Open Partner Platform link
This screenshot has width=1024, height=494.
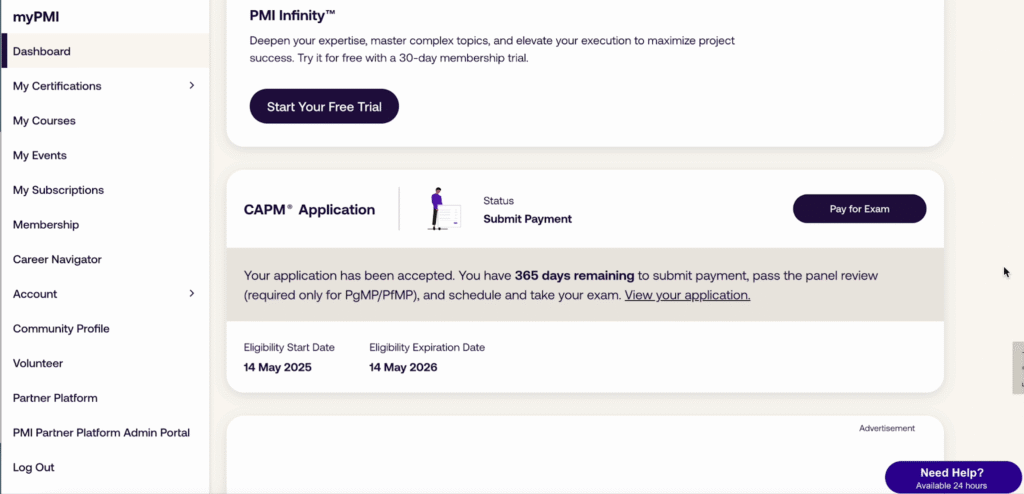pyautogui.click(x=55, y=398)
